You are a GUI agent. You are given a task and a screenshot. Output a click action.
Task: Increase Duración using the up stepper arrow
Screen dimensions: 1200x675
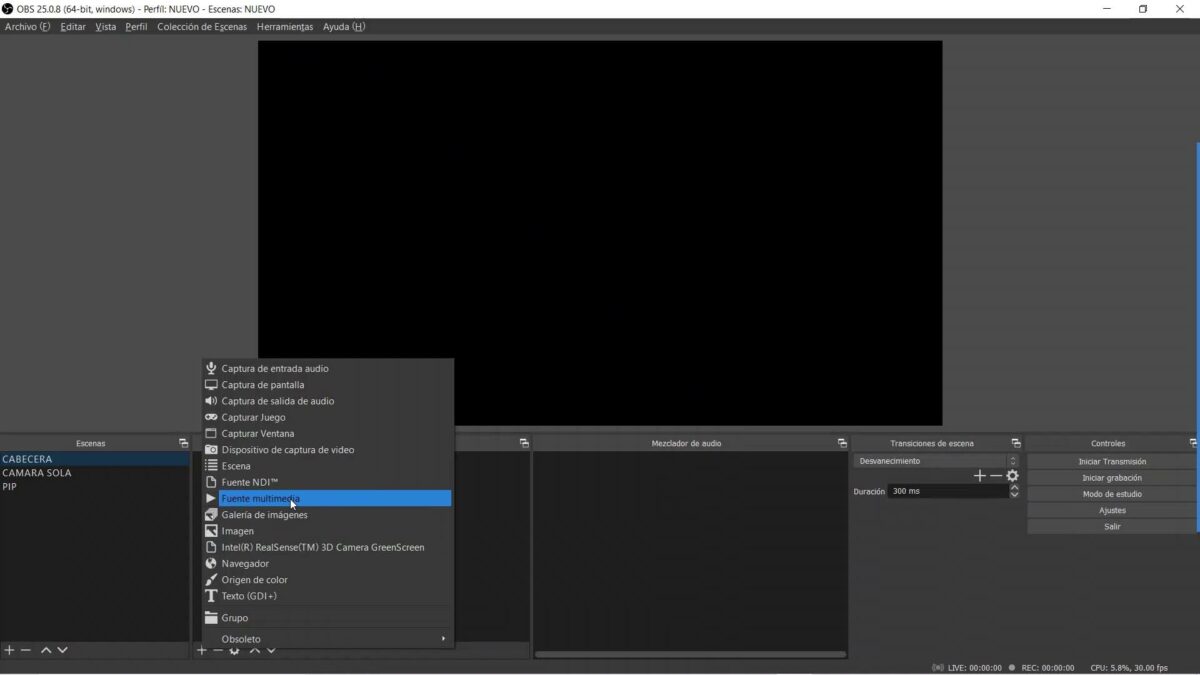(x=1013, y=487)
